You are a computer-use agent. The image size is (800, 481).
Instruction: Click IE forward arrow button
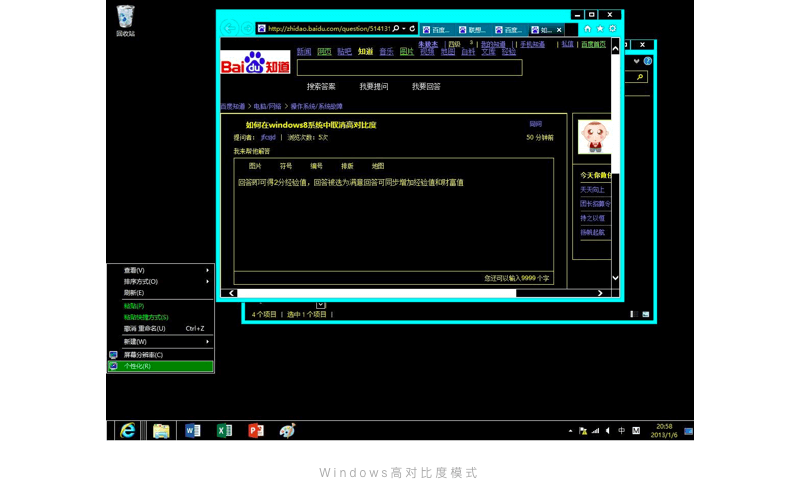point(247,29)
